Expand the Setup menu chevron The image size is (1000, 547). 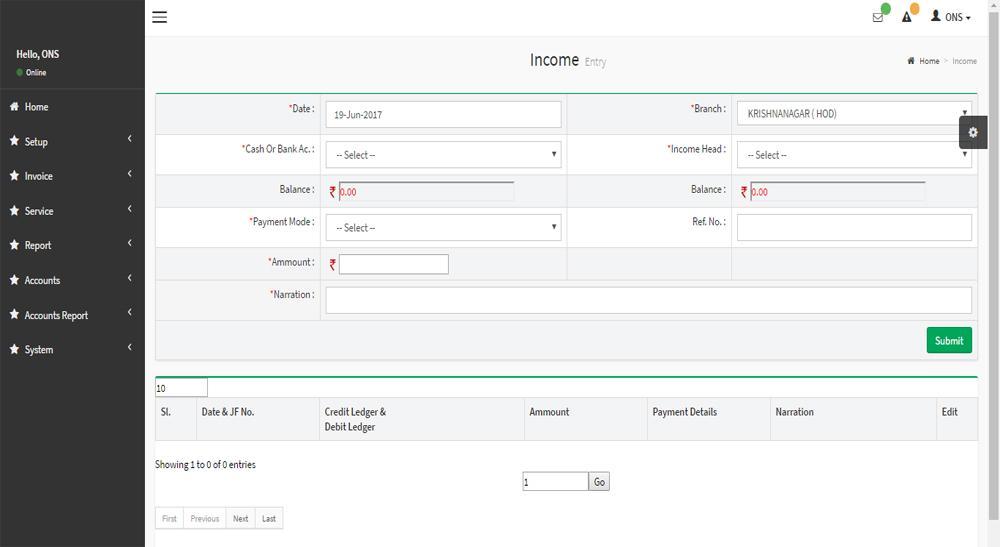129,138
